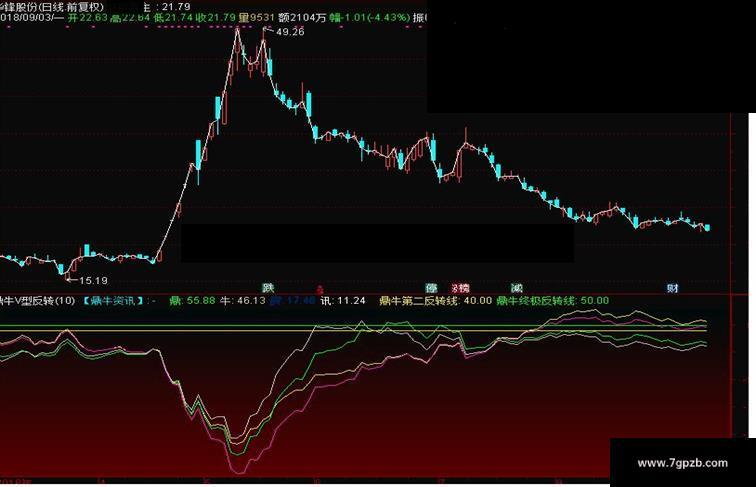
Task: Click the small red marker right of '跌'
Action: tap(319, 289)
